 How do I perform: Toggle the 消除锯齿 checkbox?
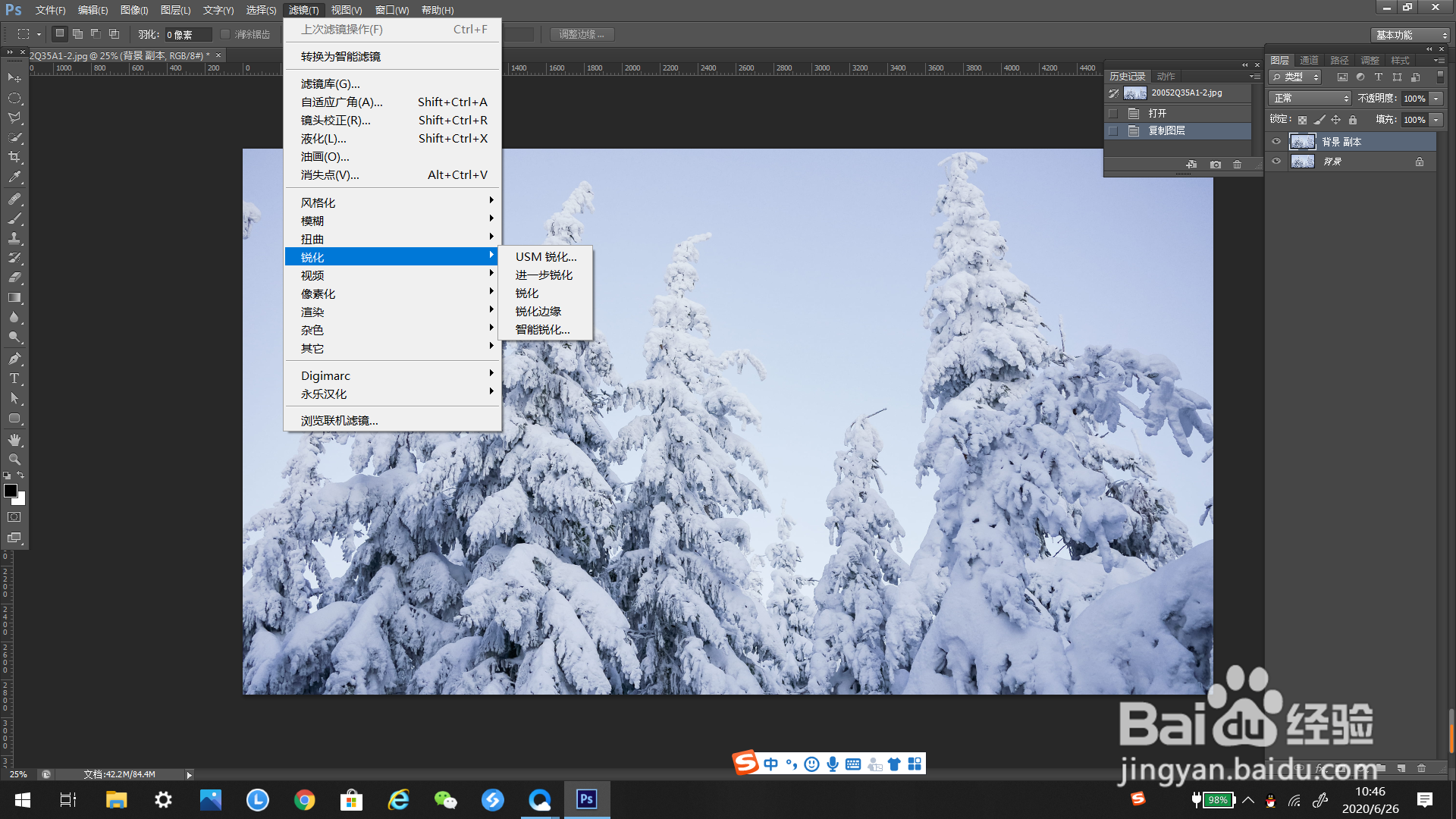coord(225,34)
